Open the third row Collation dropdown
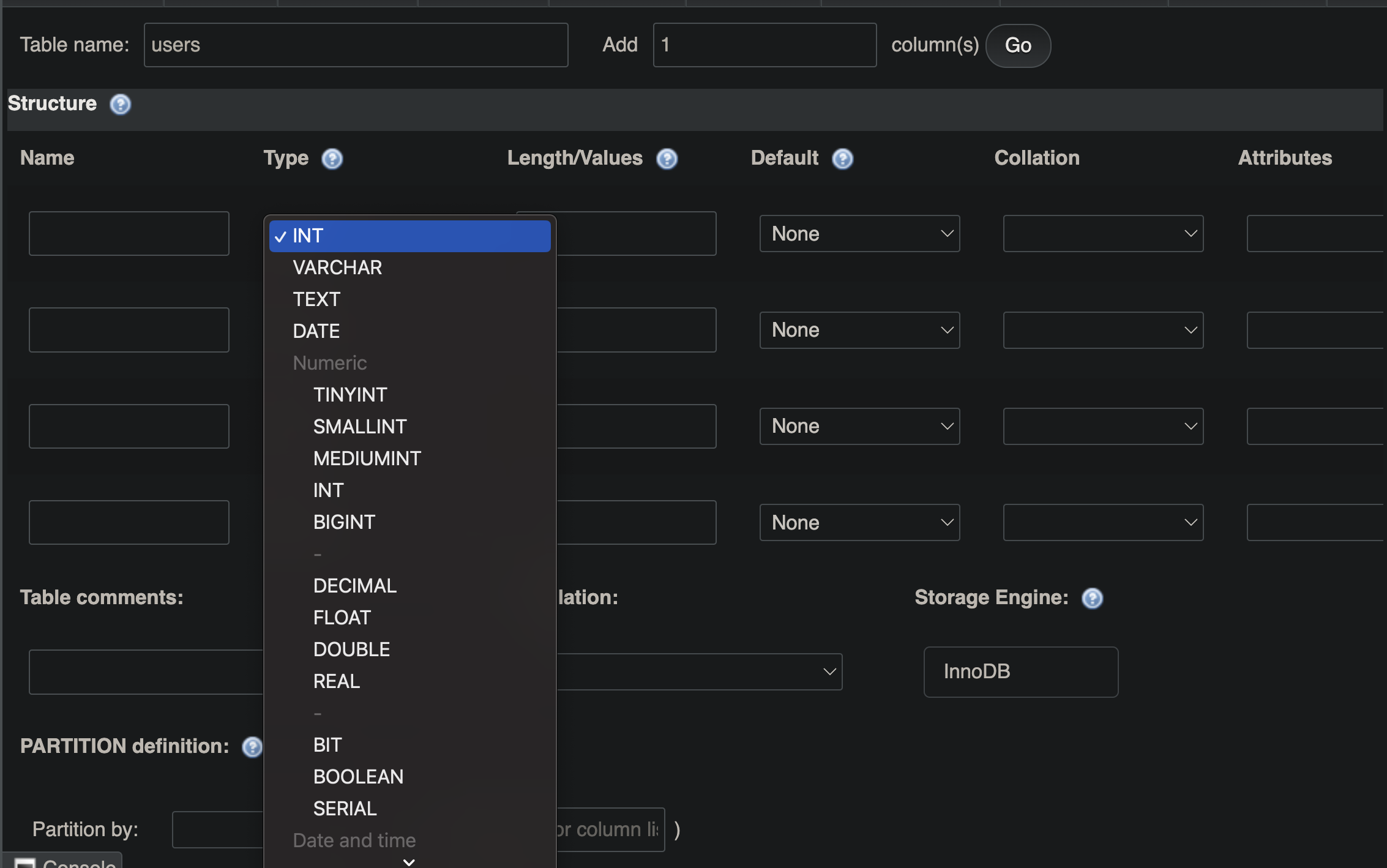This screenshot has height=868, width=1387. pos(1103,426)
